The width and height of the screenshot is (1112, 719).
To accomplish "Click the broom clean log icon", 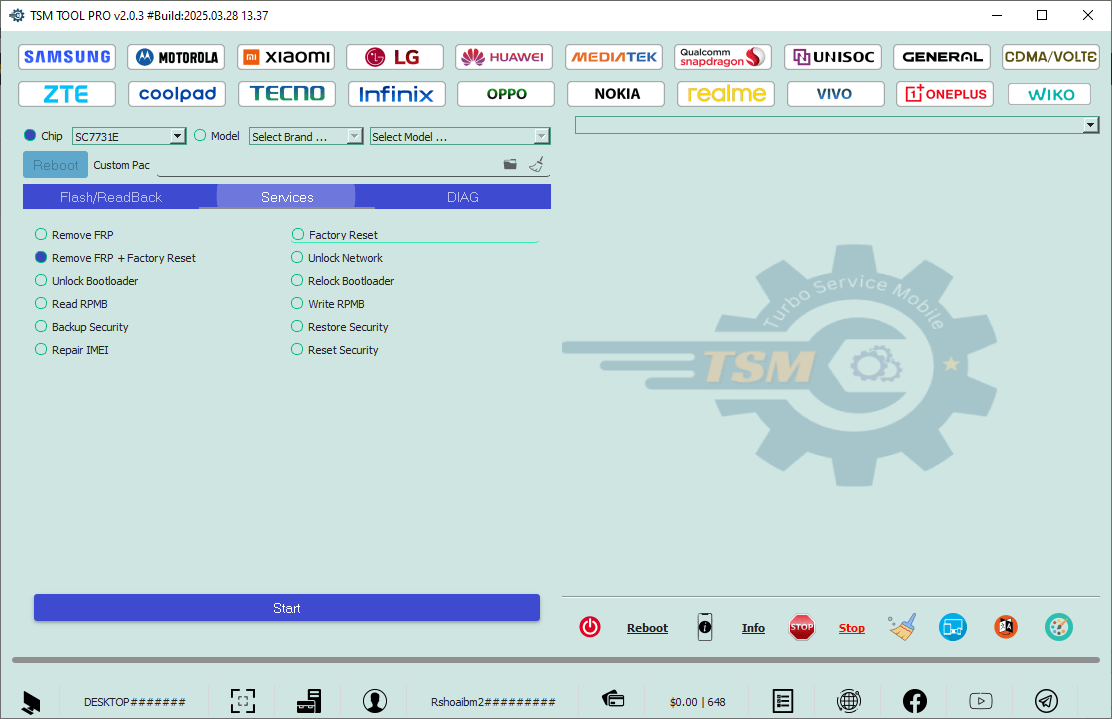I will pyautogui.click(x=902, y=627).
